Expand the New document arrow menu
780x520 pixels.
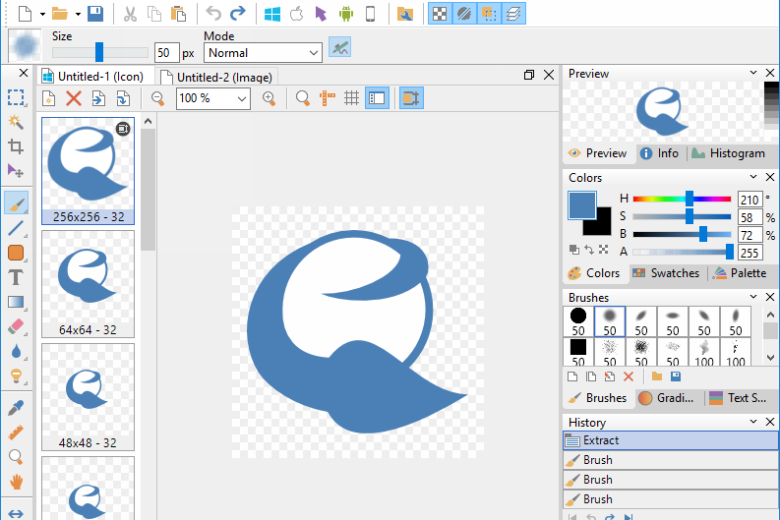pos(42,14)
